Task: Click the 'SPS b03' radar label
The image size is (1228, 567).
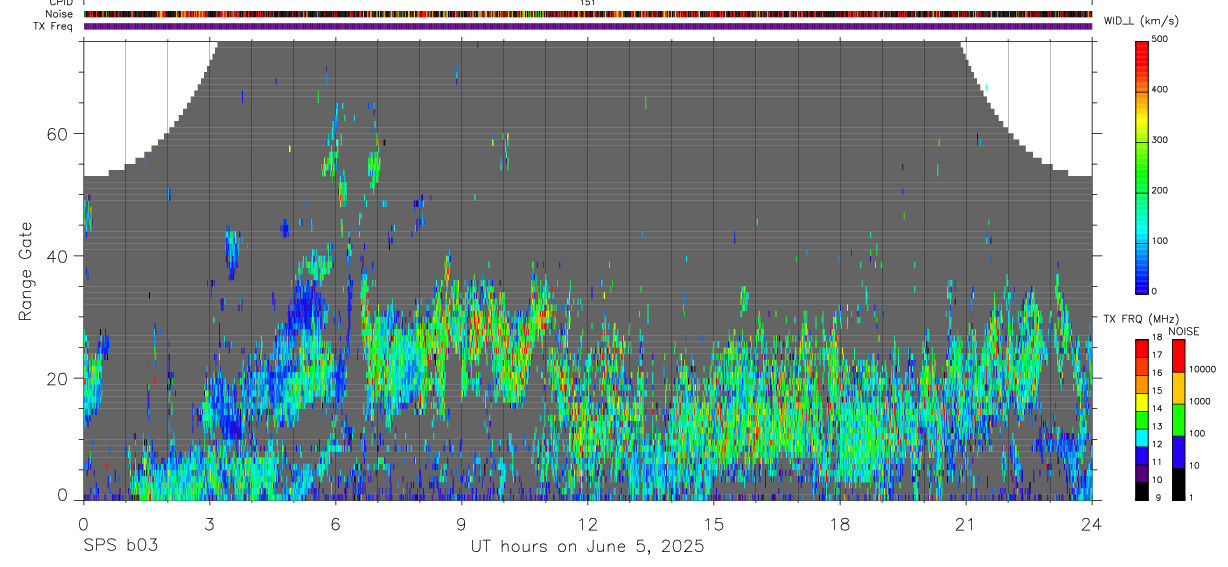Action: click(120, 546)
